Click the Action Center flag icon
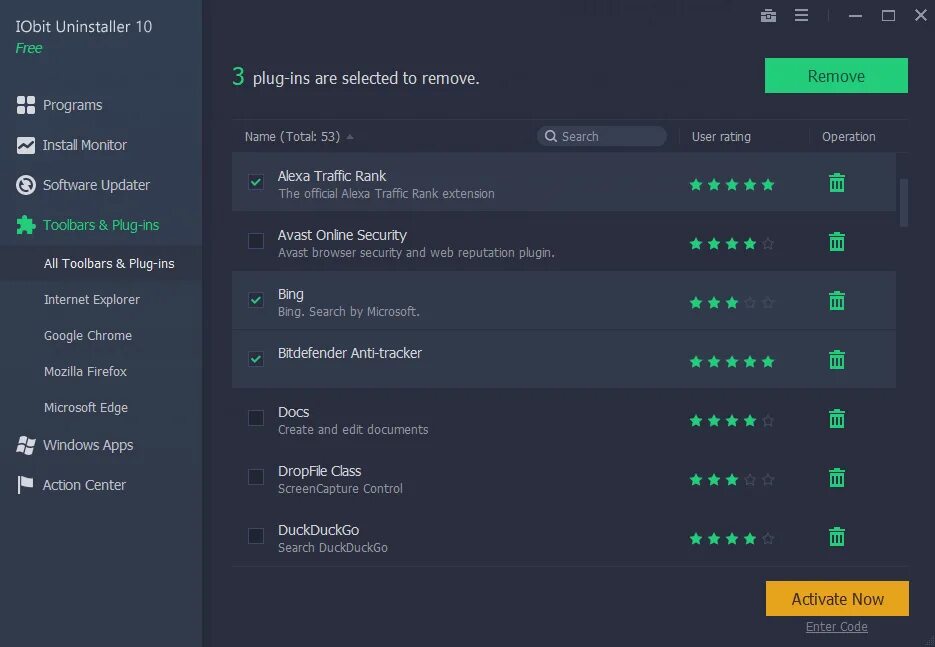Image resolution: width=935 pixels, height=647 pixels. pos(25,485)
